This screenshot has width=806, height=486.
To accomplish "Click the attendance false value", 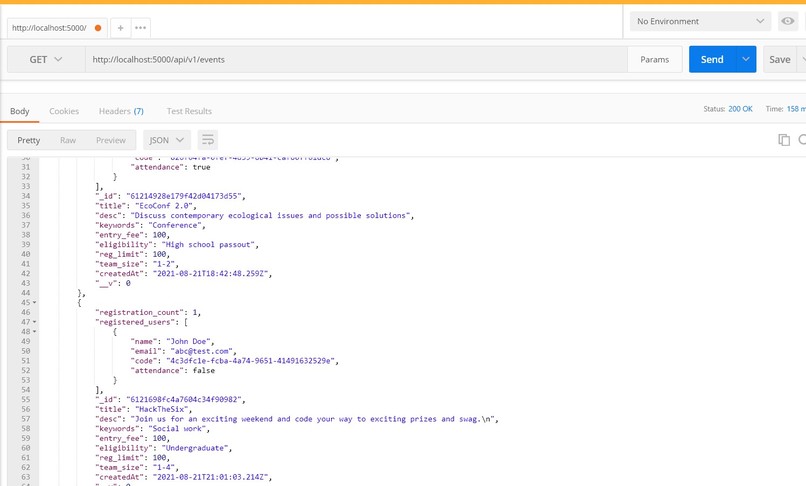I will [204, 371].
